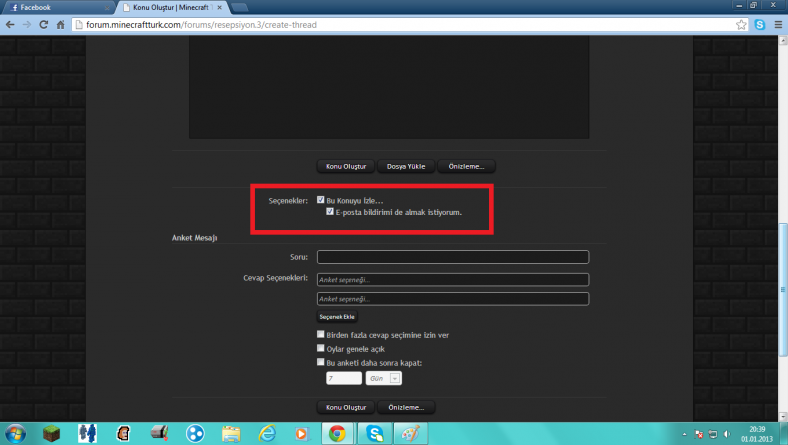Click inside the message editor area
Image resolution: width=788 pixels, height=445 pixels.
[x=389, y=87]
